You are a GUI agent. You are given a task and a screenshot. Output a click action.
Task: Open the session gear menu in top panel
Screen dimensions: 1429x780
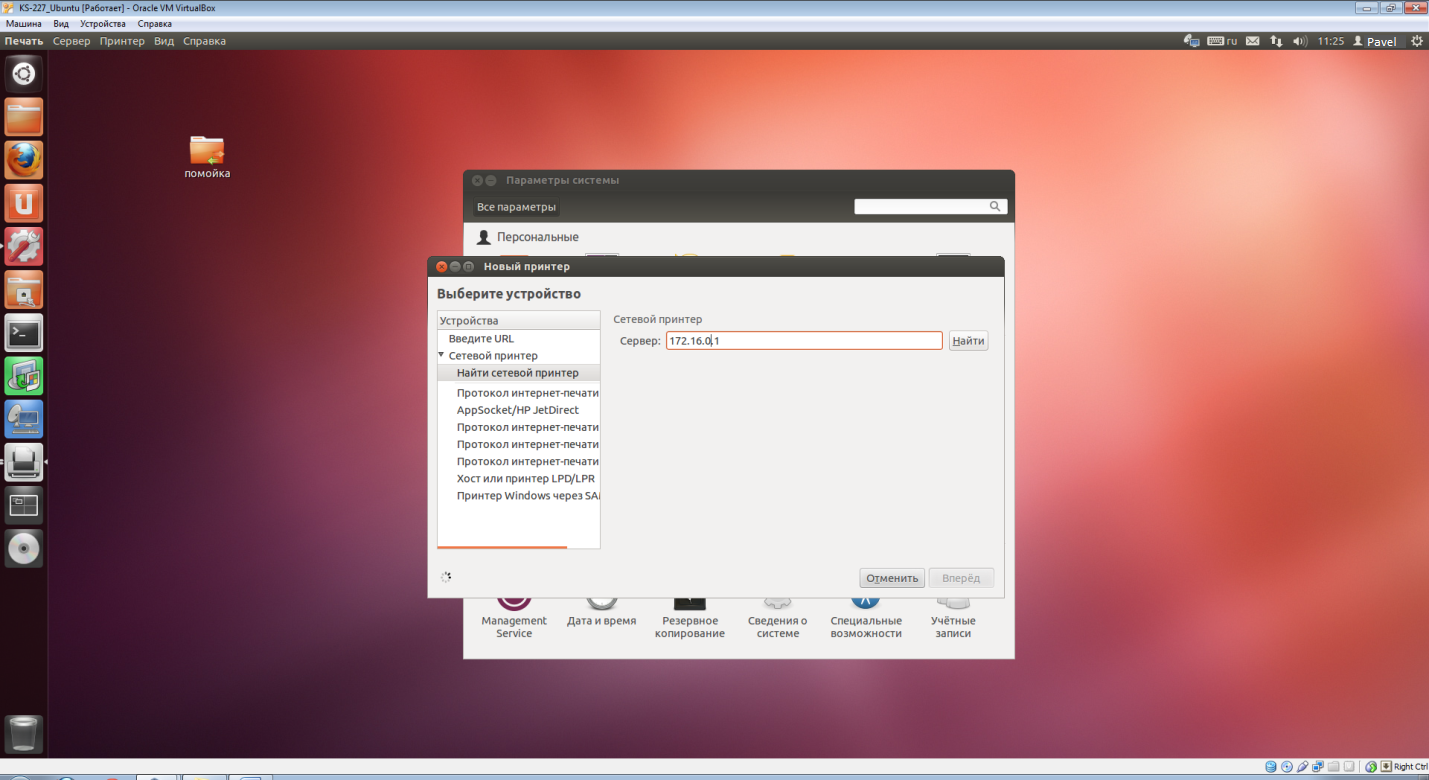(1417, 41)
